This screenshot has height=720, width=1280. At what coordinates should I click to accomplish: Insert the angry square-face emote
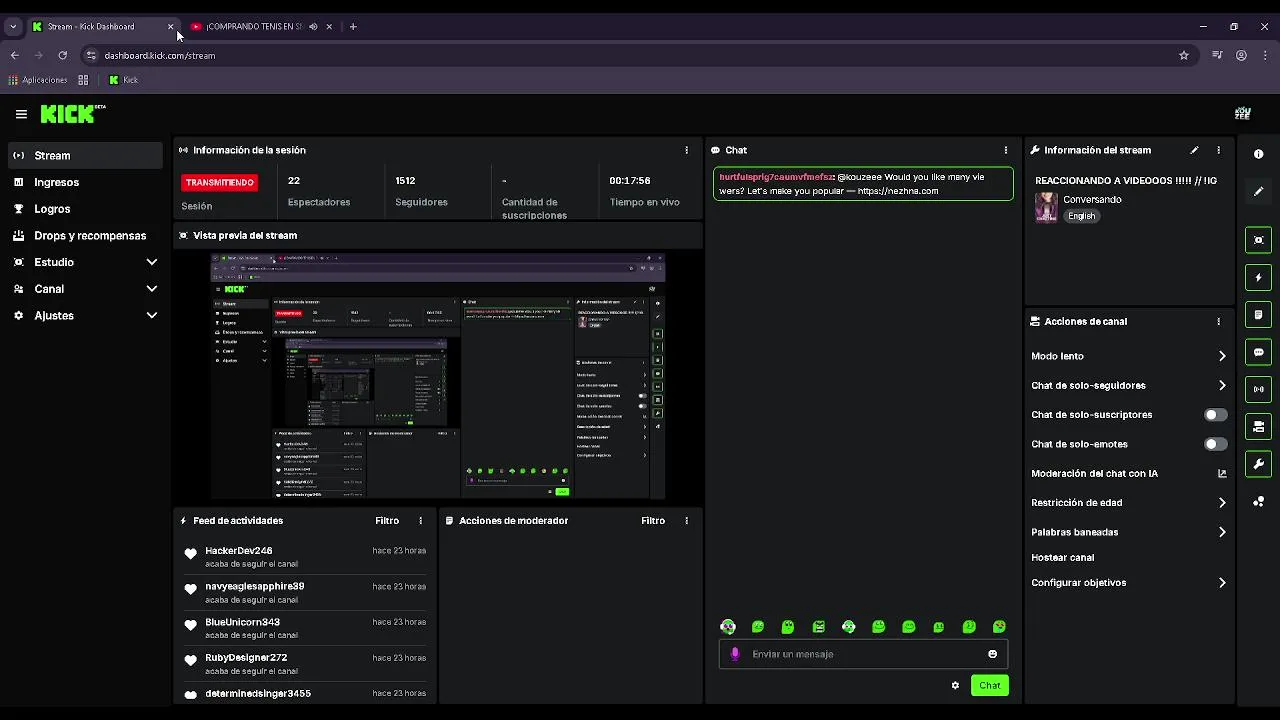[818, 627]
